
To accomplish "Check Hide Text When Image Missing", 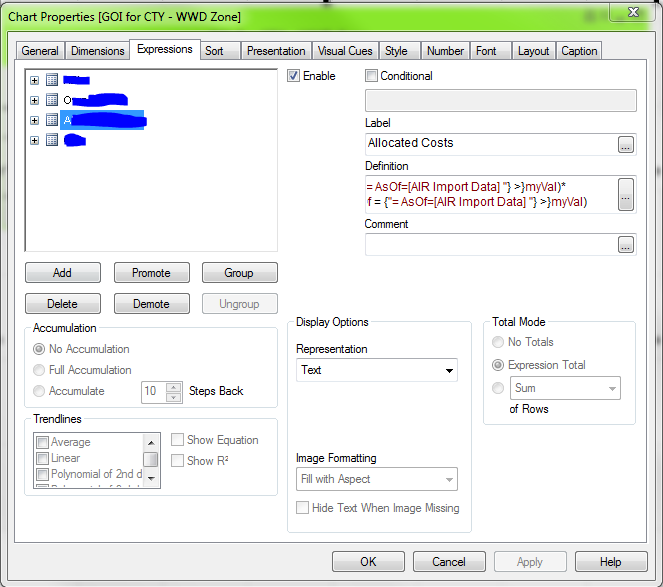I will 302,507.
